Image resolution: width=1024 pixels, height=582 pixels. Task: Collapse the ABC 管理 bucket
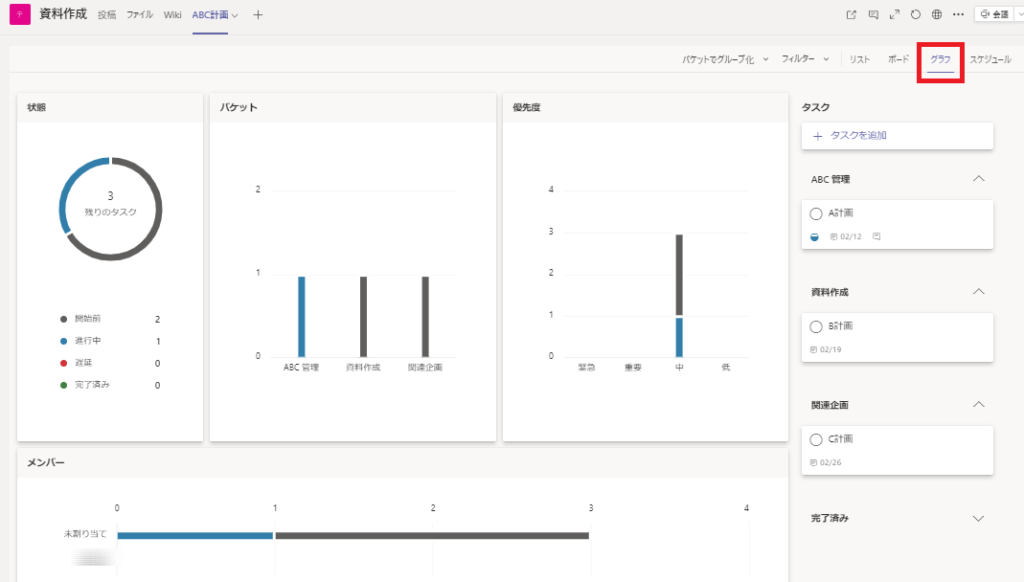point(979,179)
